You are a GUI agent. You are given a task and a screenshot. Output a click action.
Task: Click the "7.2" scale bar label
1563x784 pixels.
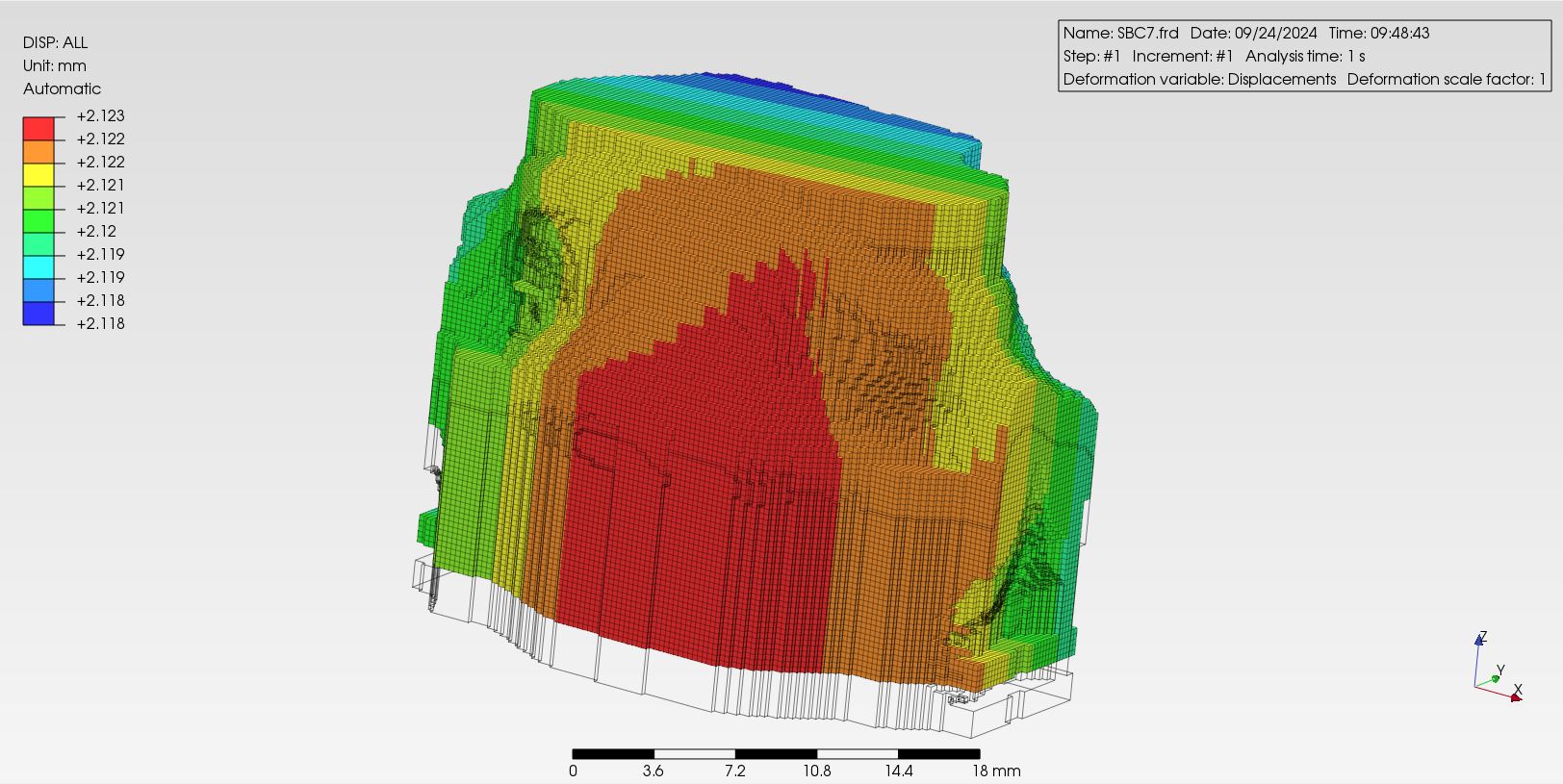(735, 771)
